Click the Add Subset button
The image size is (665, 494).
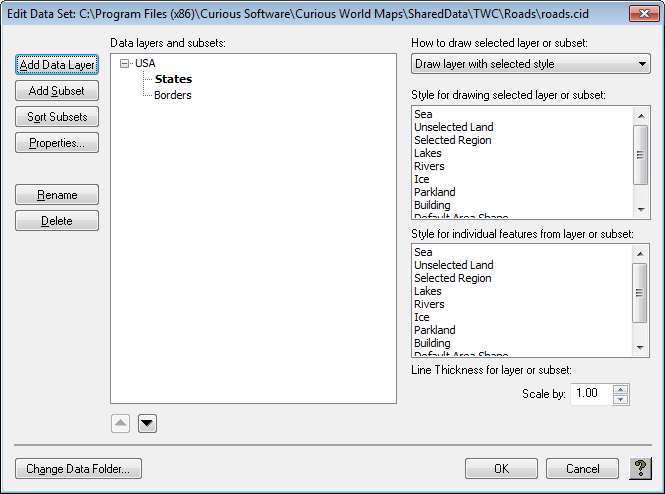[57, 91]
